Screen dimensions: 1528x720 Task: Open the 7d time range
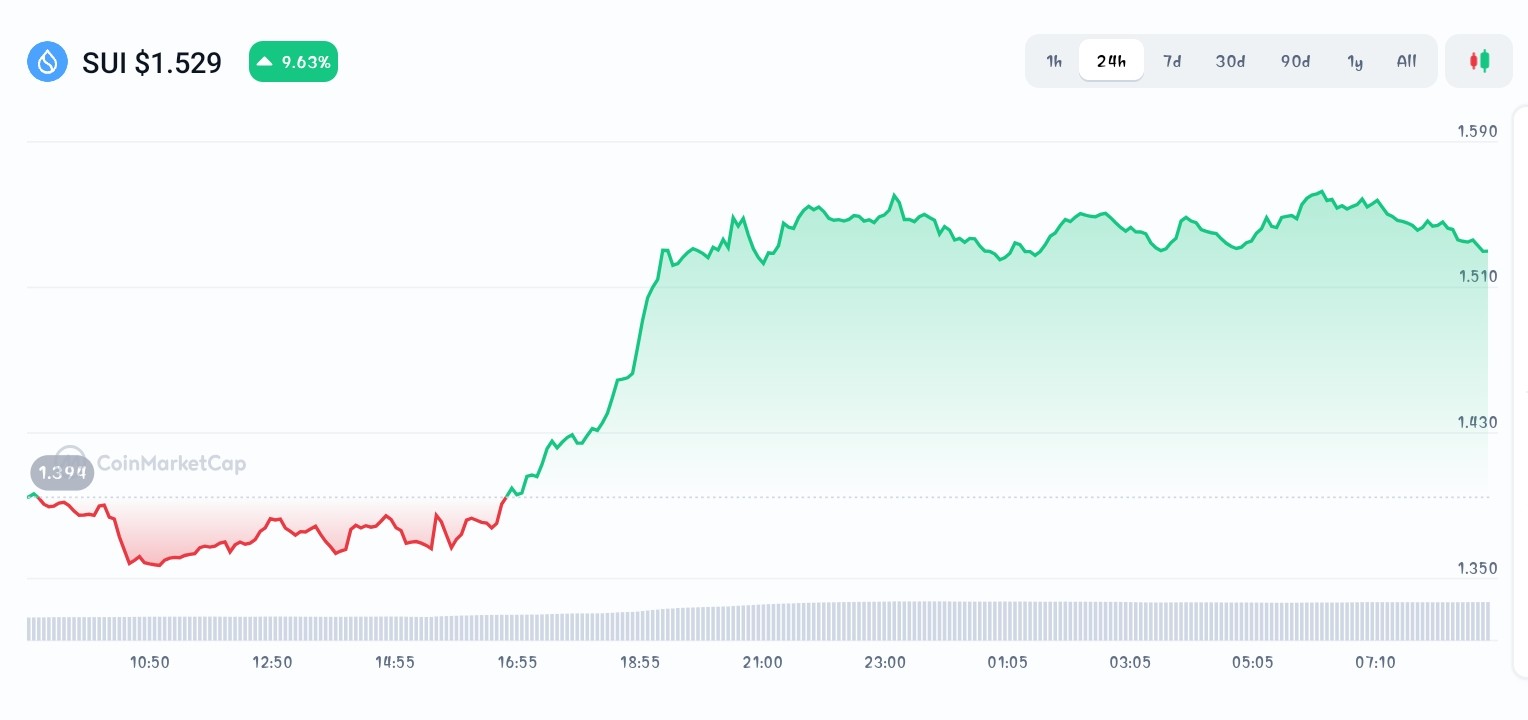(1172, 61)
